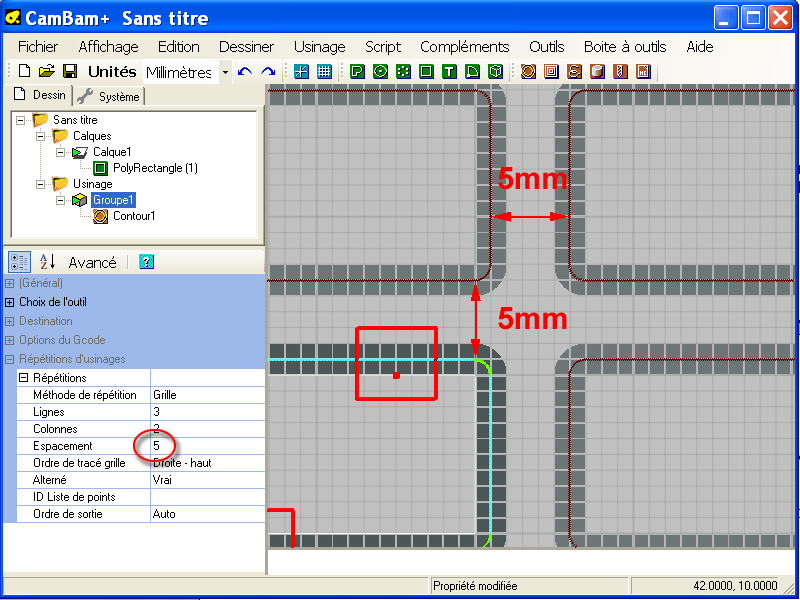The height and width of the screenshot is (600, 800).
Task: Create a new file with toolbar icon
Action: click(24, 71)
